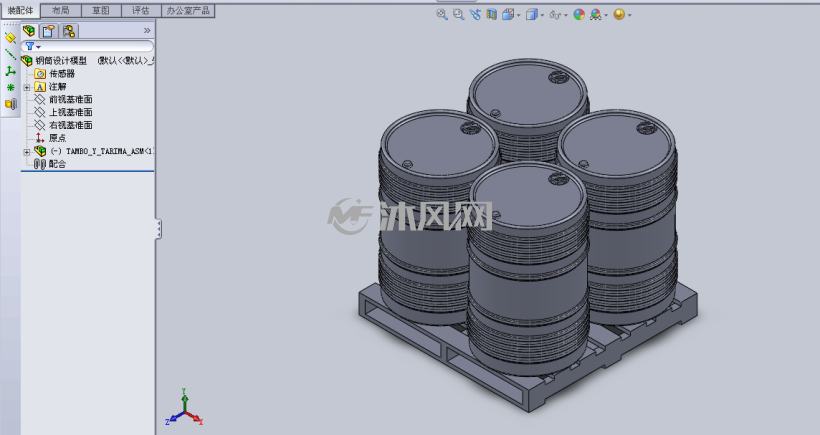The width and height of the screenshot is (820, 435).
Task: Select the Coordinate System tool icon
Action: pyautogui.click(x=10, y=71)
